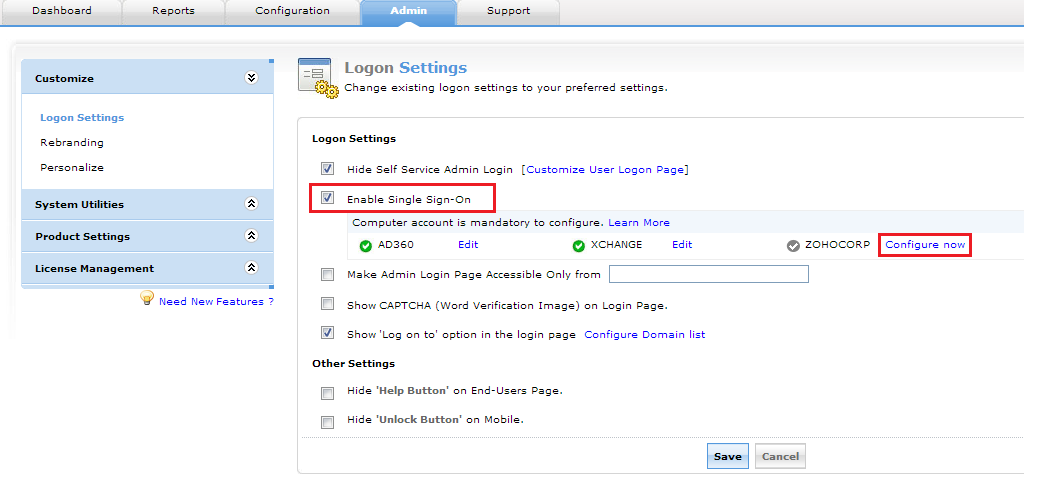Open Customize User Logon Page link

click(605, 169)
